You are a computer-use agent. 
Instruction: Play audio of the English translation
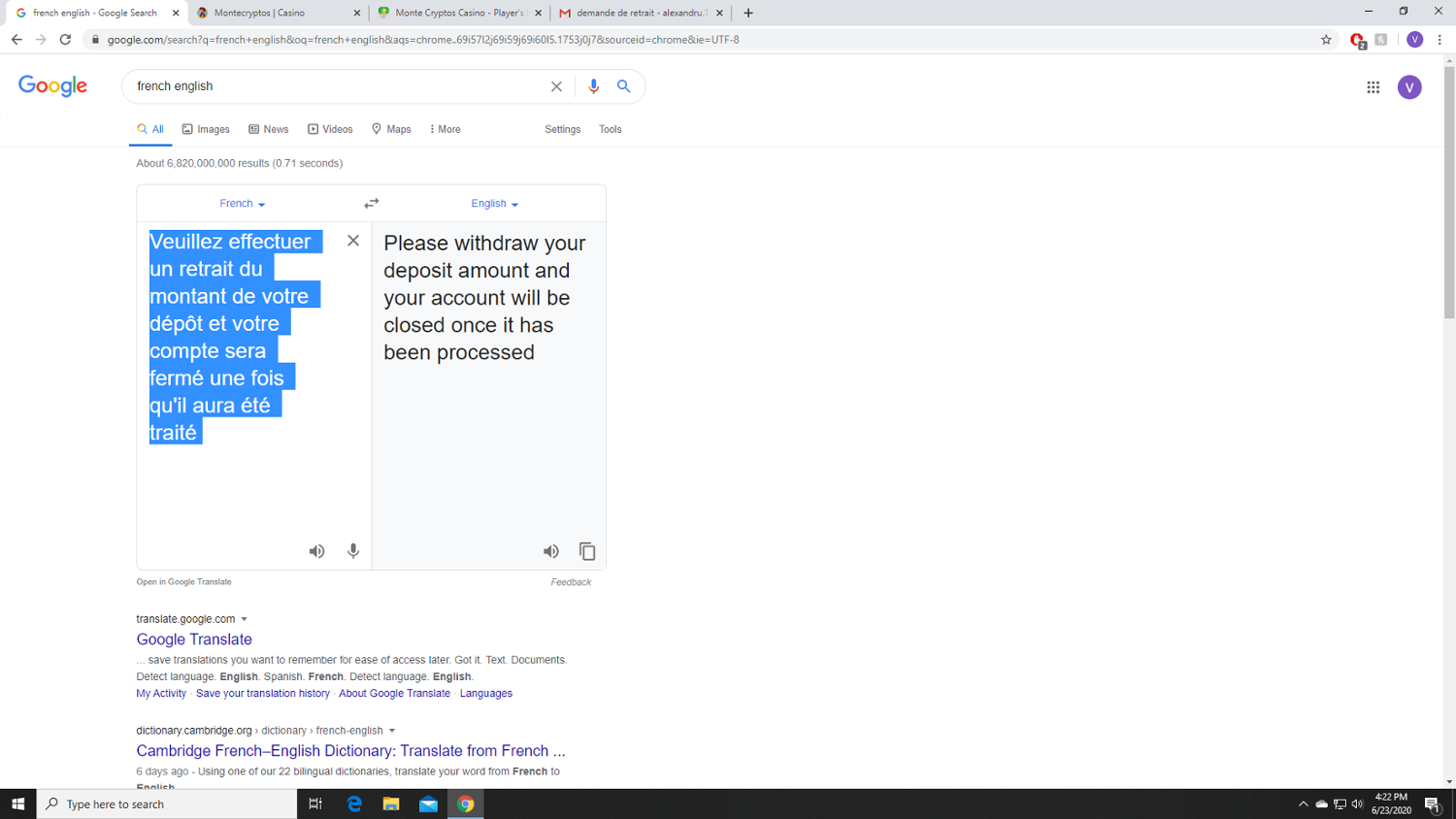click(x=550, y=551)
